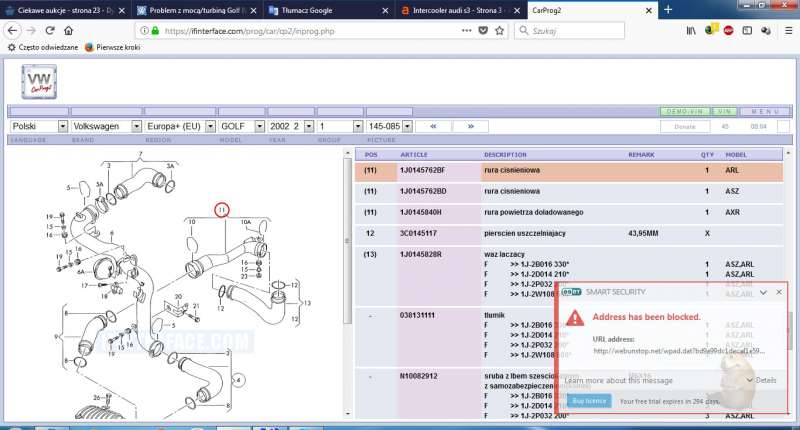
Task: Close the ESET Smart Security popup
Action: coord(779,292)
